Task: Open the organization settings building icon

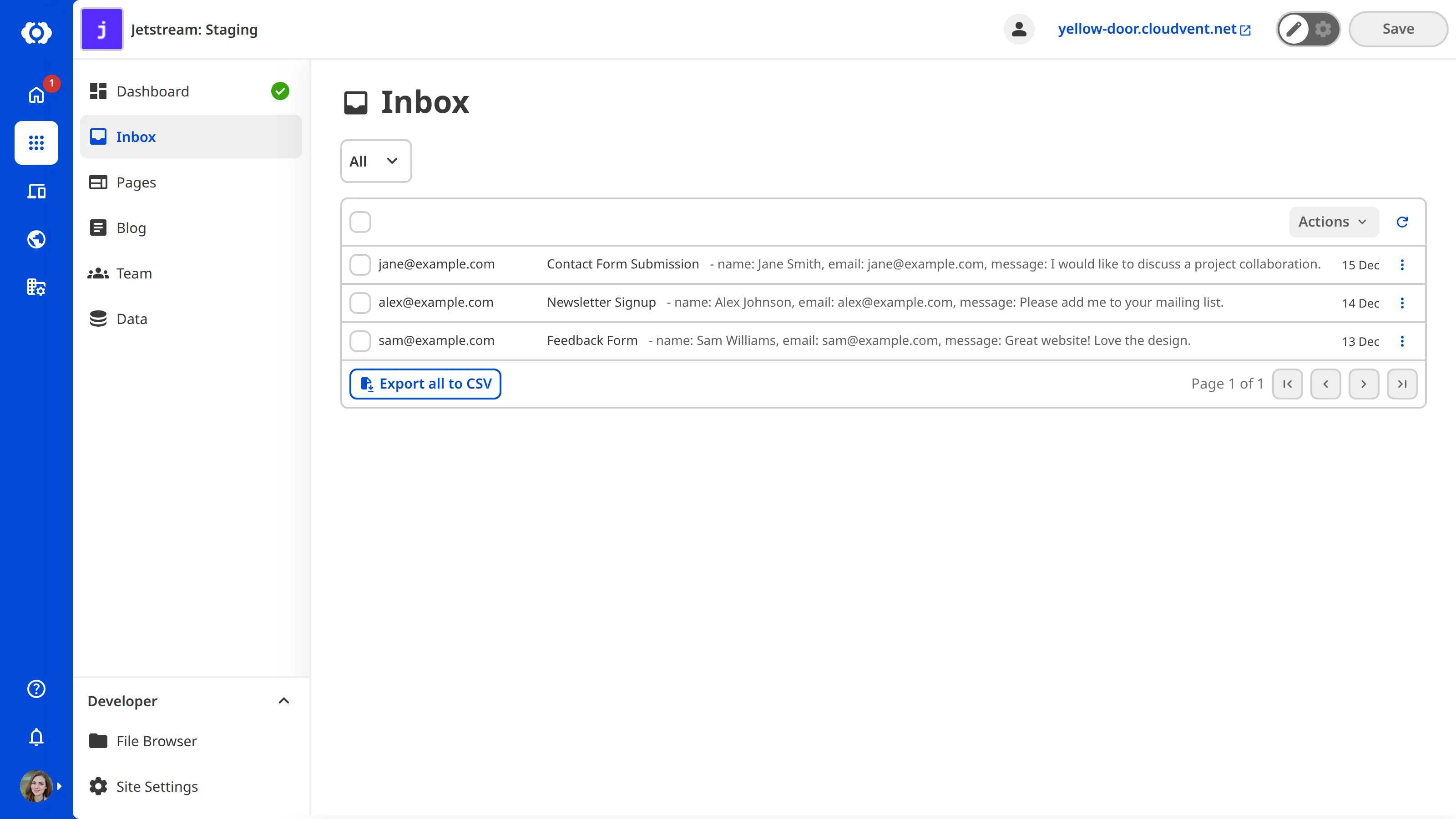Action: point(36,287)
